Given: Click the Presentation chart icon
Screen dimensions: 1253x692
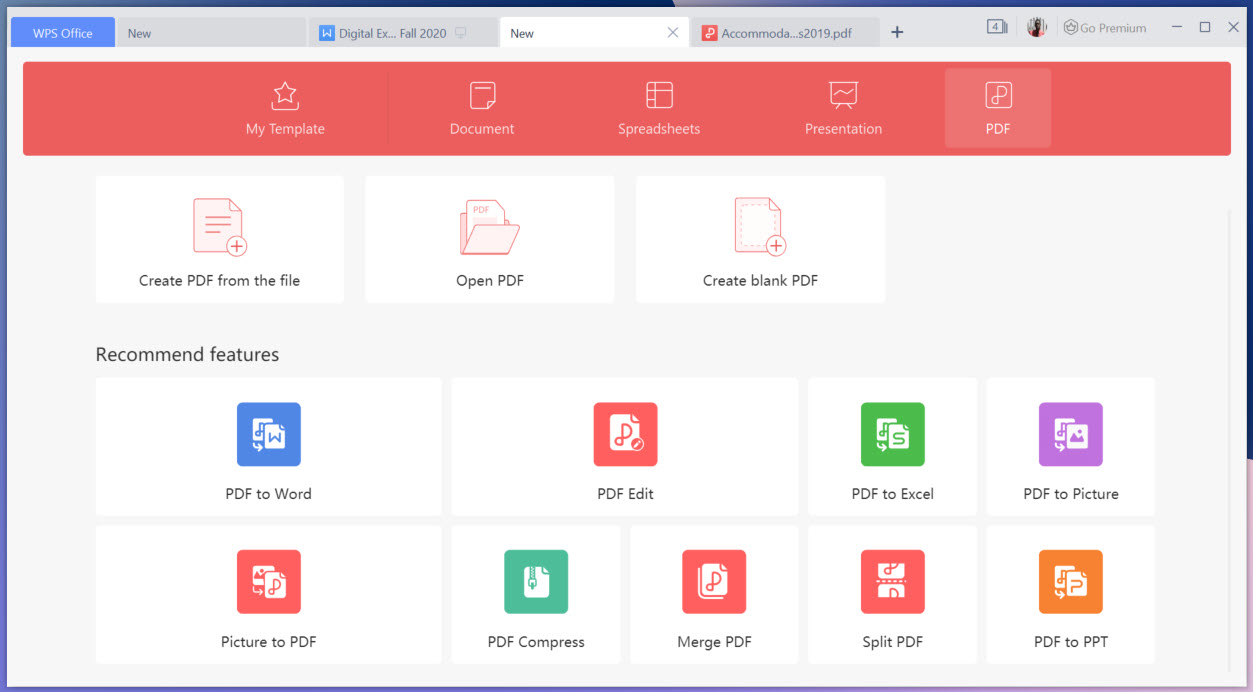Looking at the screenshot, I should point(844,96).
